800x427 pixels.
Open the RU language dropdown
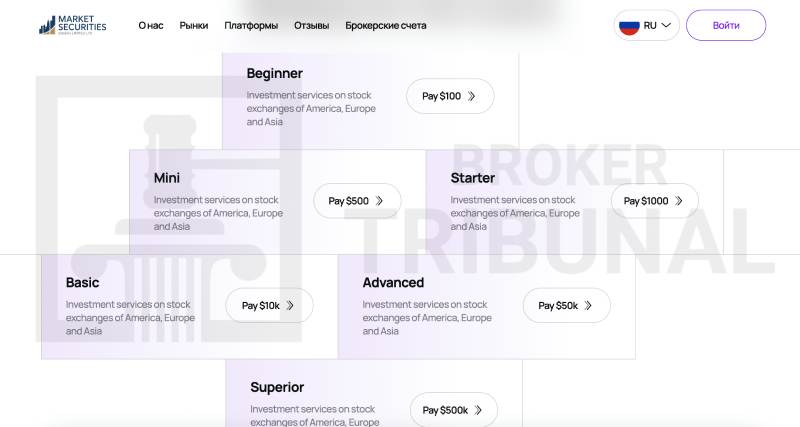648,25
